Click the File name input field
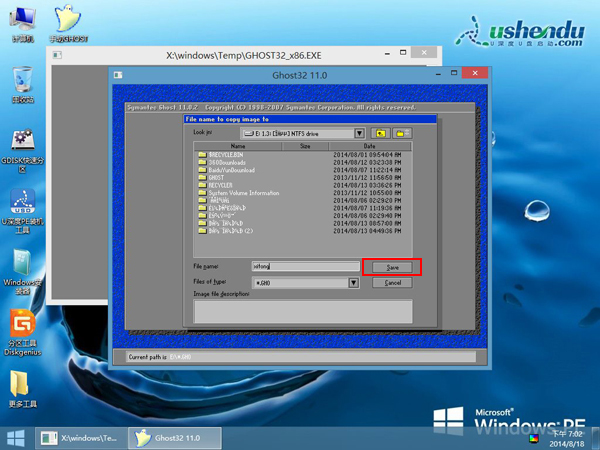The image size is (600, 450). (x=305, y=266)
